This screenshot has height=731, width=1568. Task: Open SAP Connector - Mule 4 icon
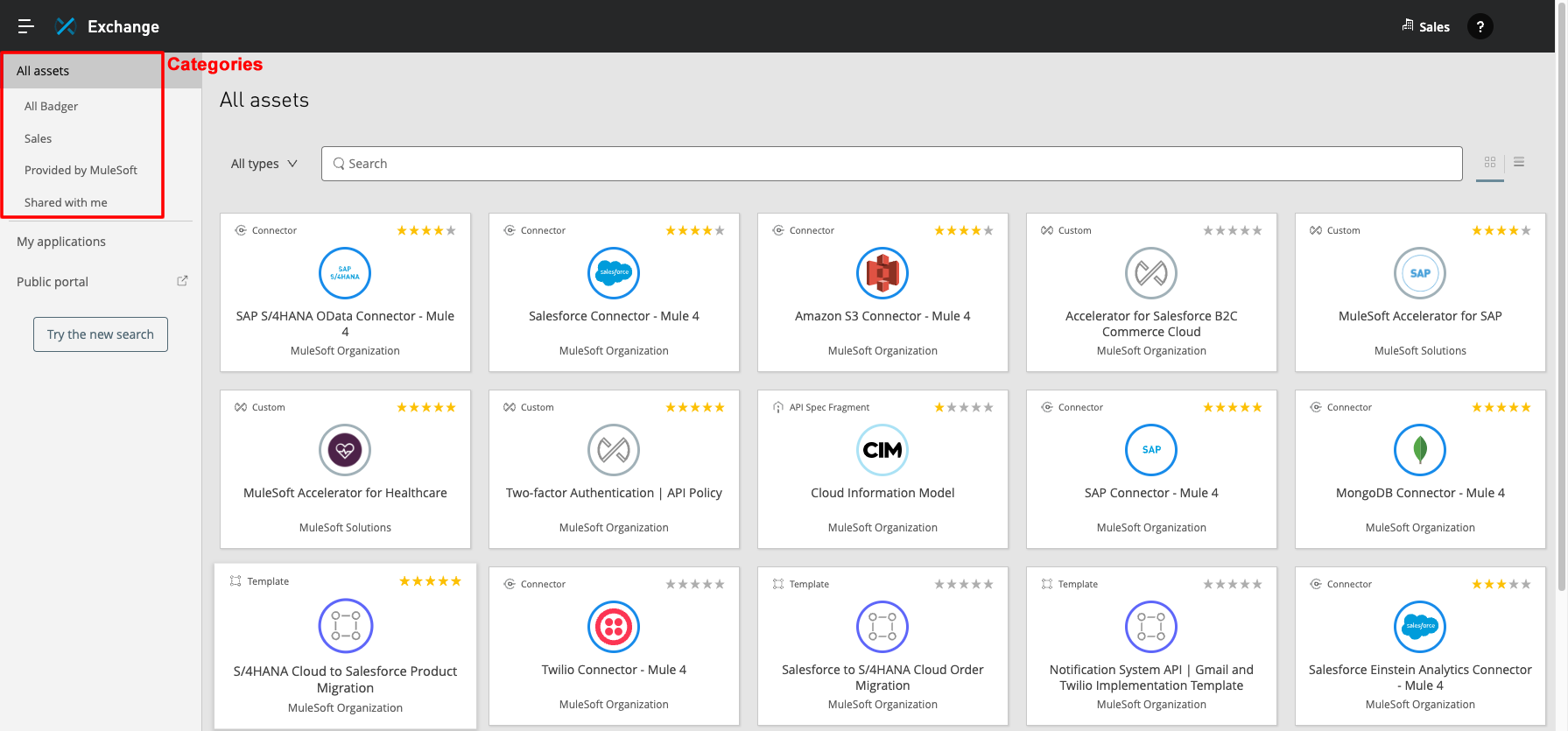tap(1151, 450)
